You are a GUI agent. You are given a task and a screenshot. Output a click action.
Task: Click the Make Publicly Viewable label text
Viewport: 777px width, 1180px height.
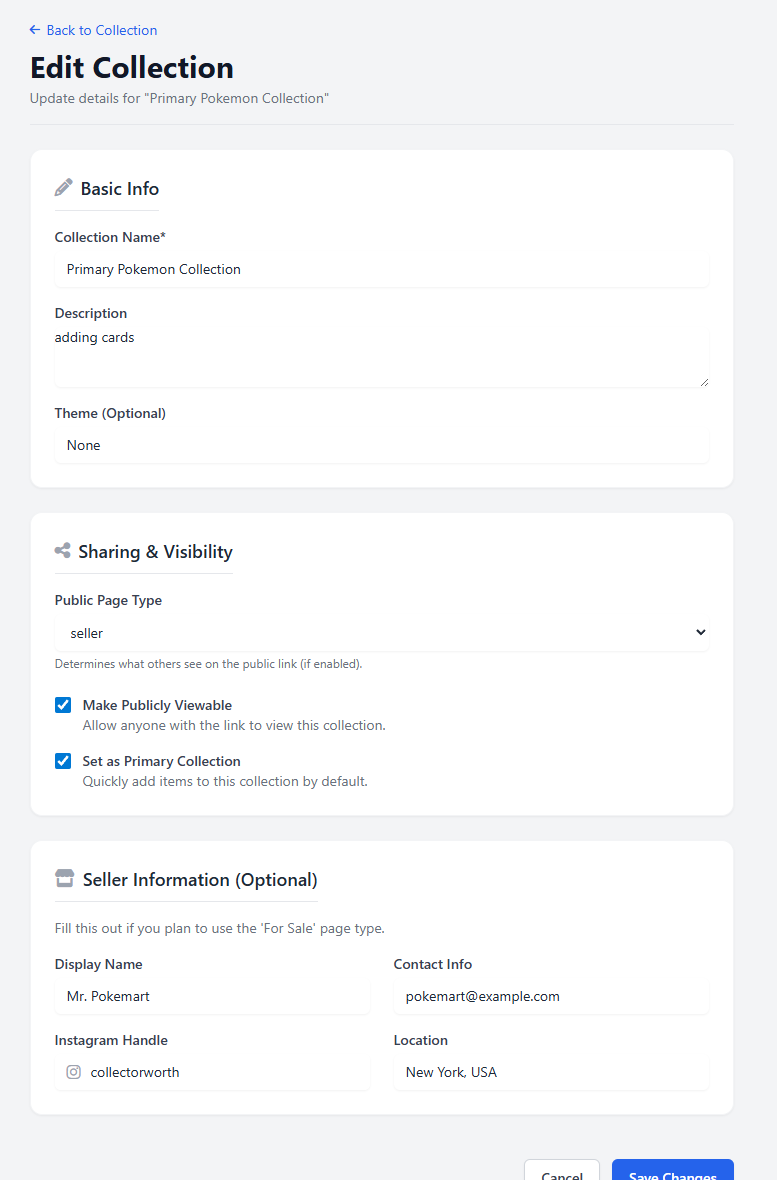(x=157, y=705)
